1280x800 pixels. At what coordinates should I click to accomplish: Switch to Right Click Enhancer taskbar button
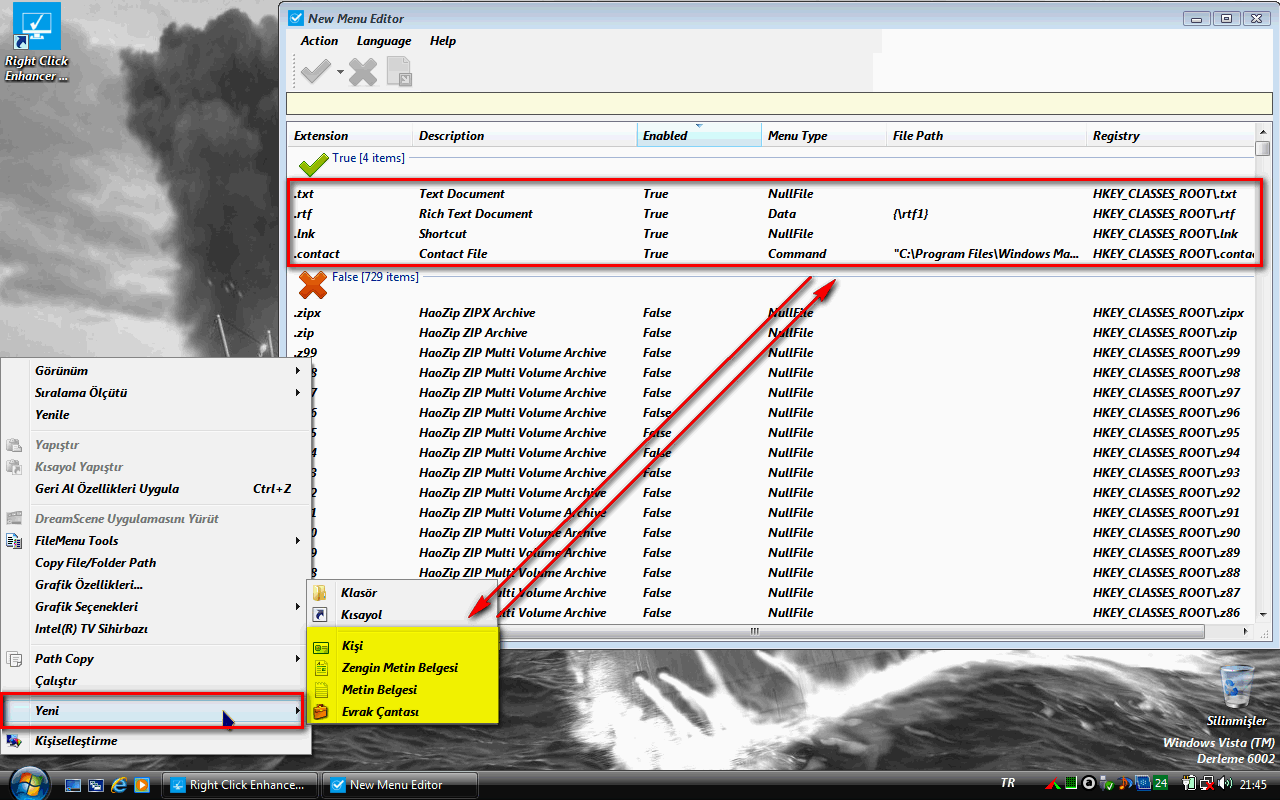[x=240, y=785]
